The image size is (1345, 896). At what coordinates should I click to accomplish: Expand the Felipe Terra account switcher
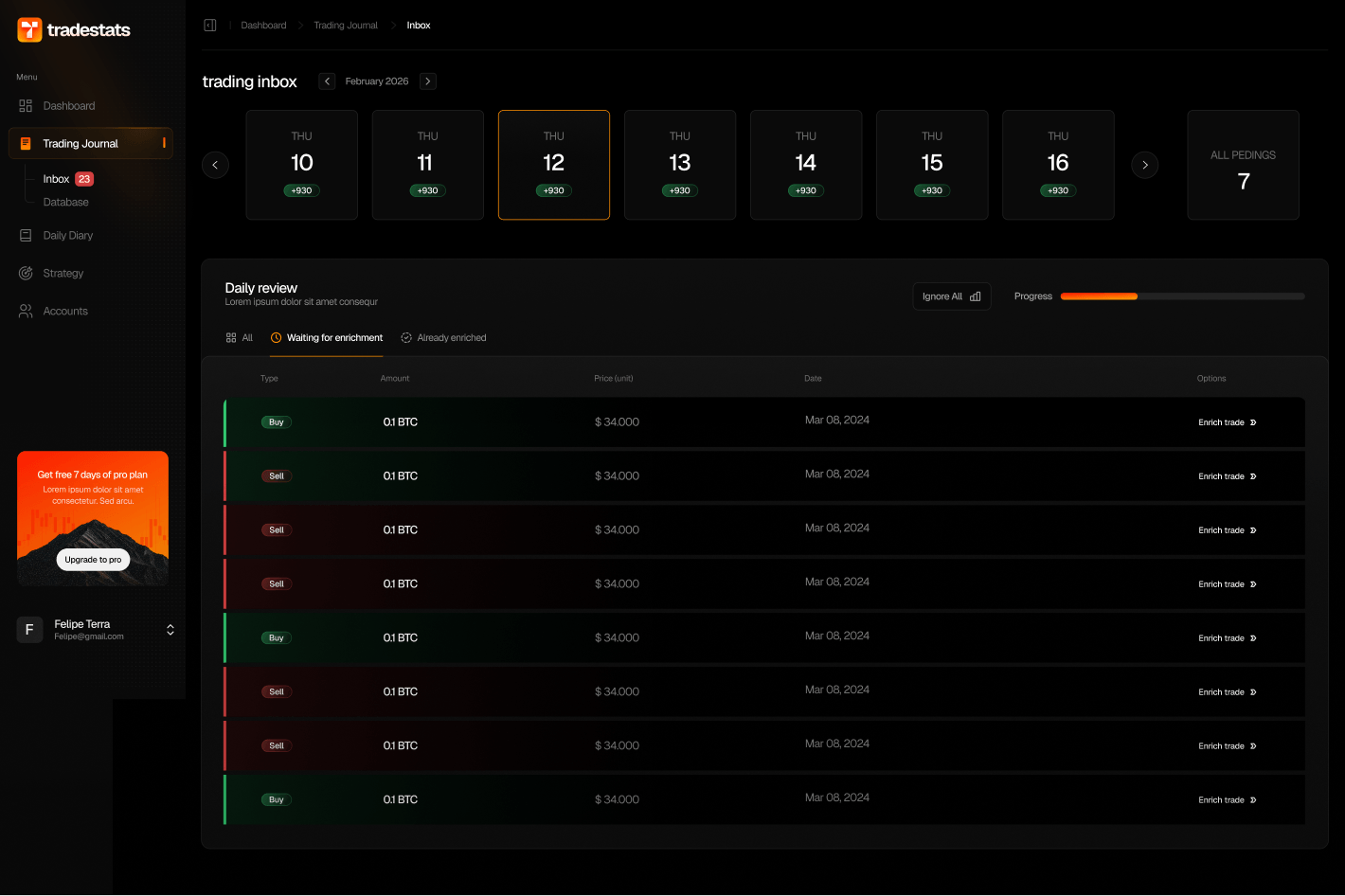coord(170,630)
